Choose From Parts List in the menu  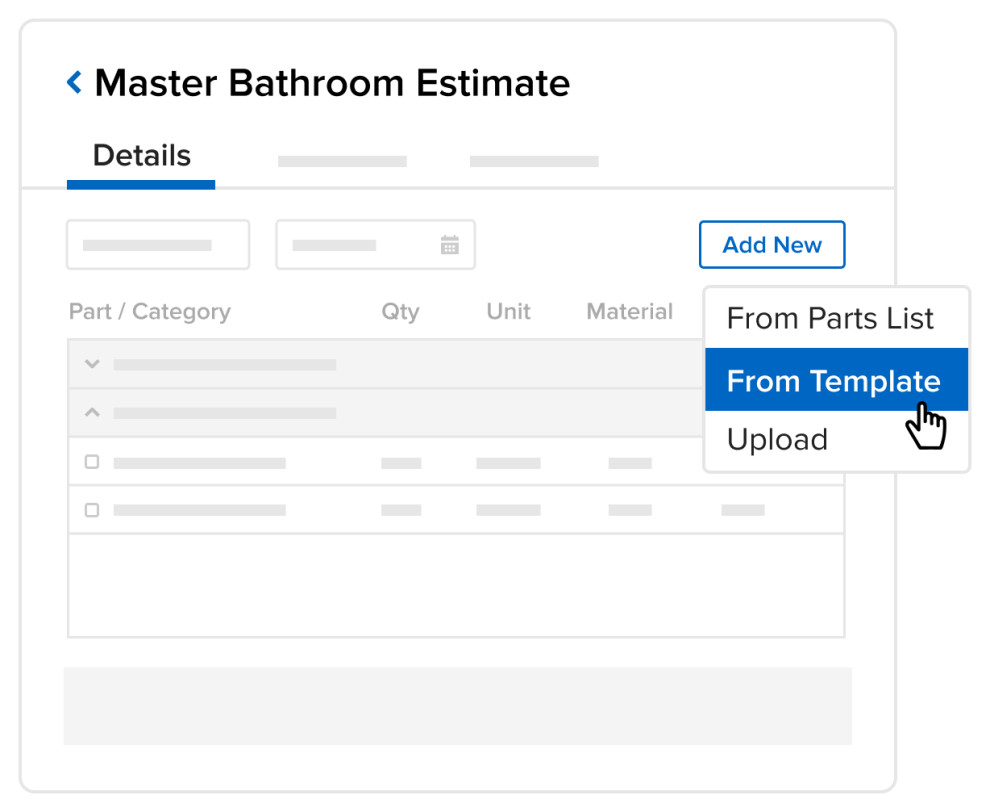pyautogui.click(x=831, y=318)
